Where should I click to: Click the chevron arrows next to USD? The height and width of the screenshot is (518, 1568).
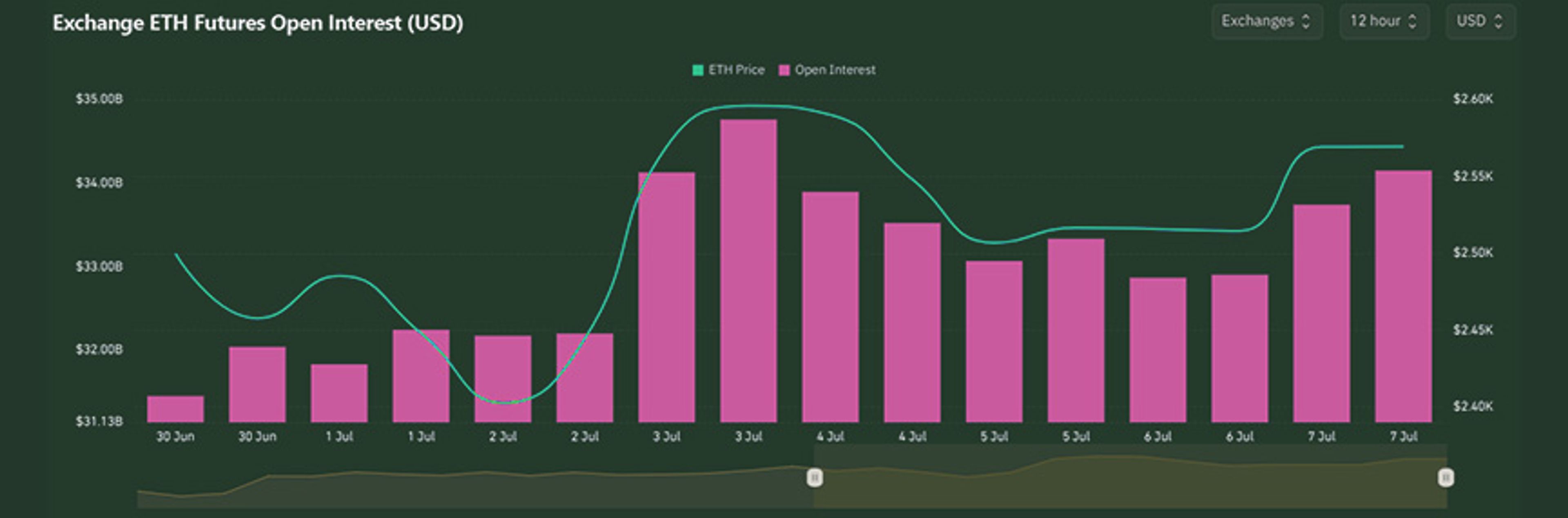pos(1498,21)
